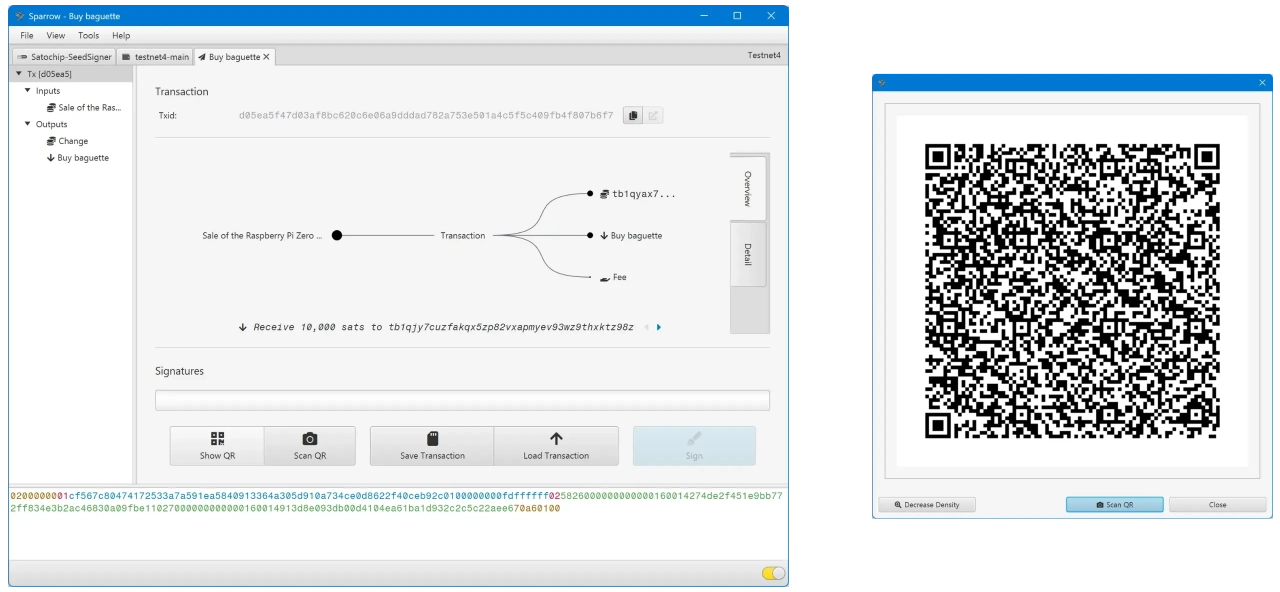Copy the transaction ID with the copy icon

[x=632, y=115]
